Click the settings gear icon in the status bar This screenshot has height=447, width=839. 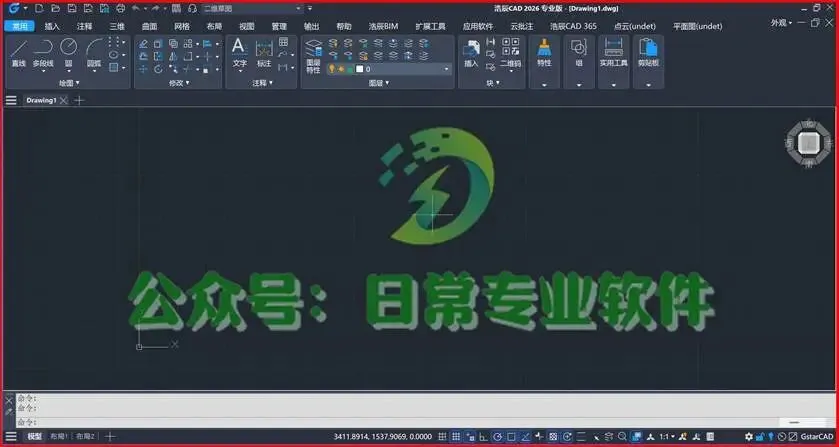[x=749, y=437]
